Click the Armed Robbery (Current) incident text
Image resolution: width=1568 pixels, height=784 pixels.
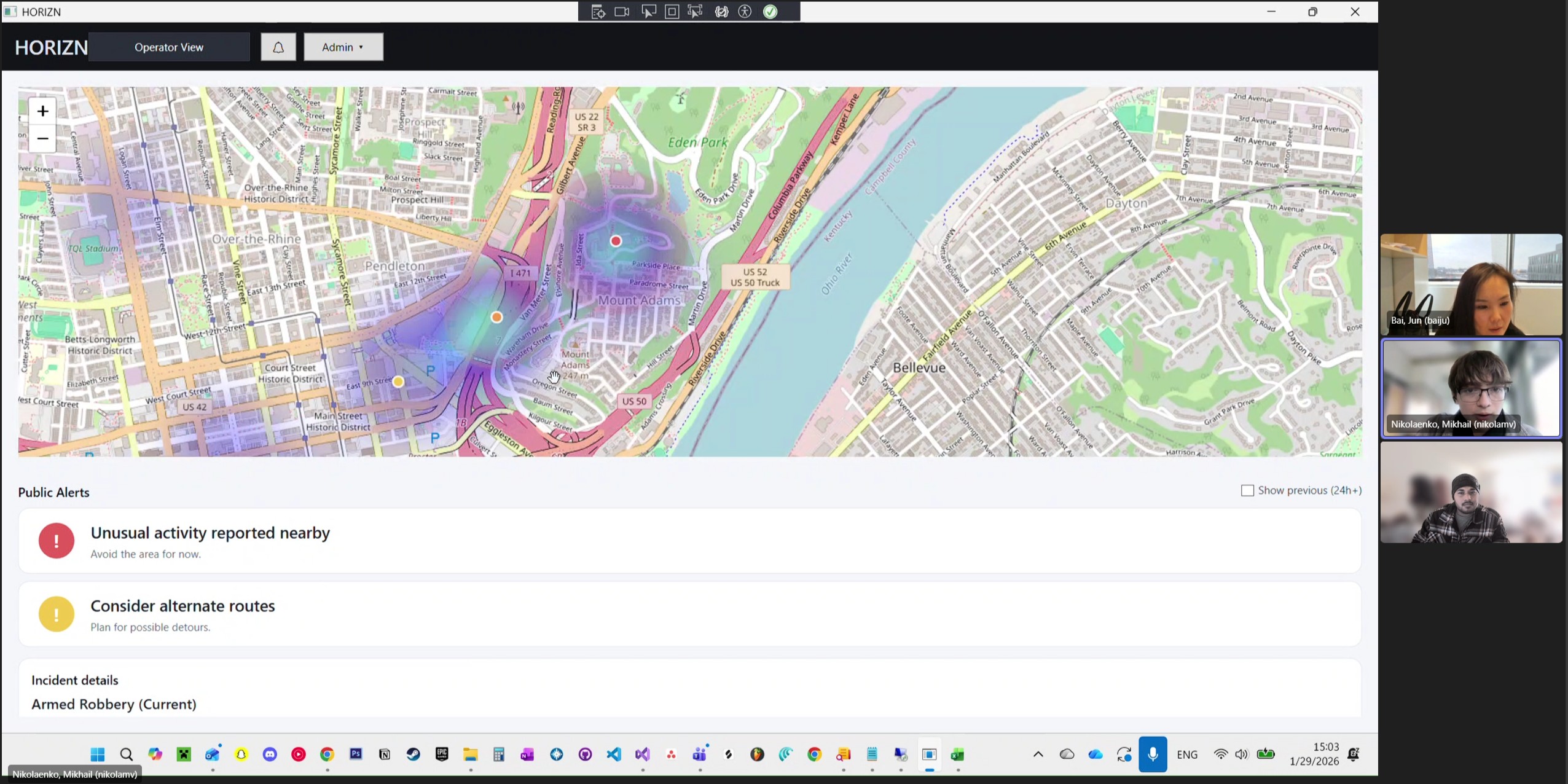114,704
